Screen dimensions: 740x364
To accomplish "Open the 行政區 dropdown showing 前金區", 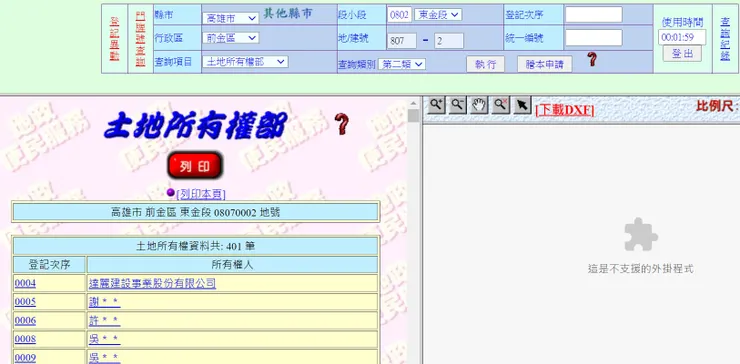I will click(x=230, y=38).
